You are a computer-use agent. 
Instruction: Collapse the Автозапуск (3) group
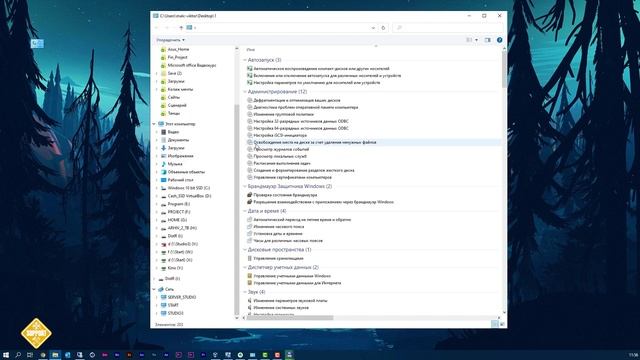click(245, 60)
